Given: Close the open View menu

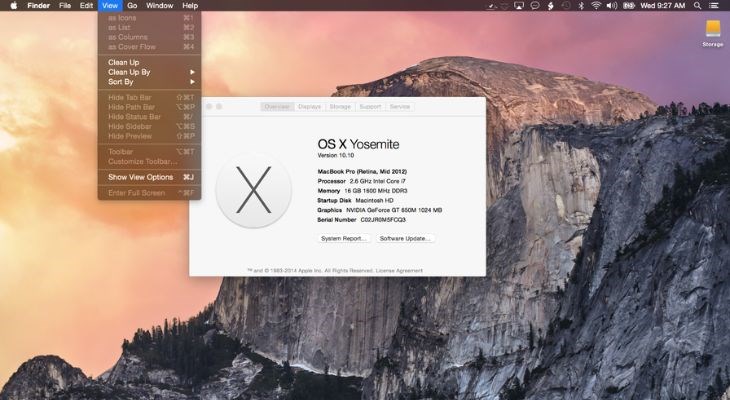Looking at the screenshot, I should tap(110, 6).
